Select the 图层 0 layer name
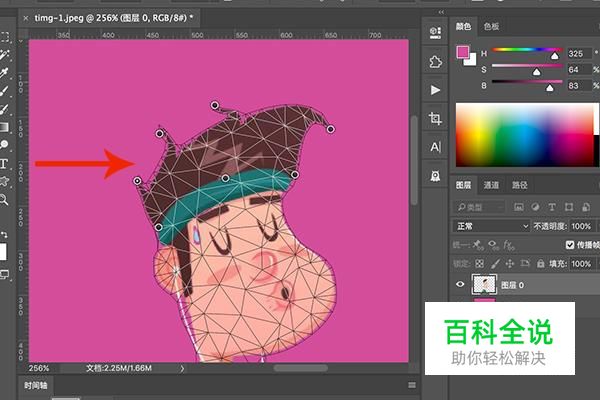 512,285
